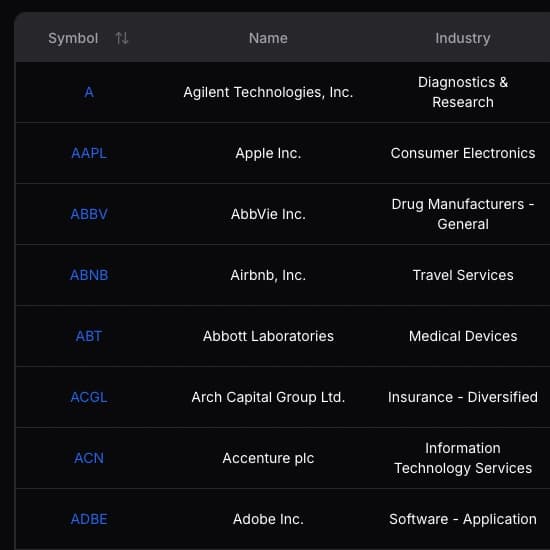
Task: Click the Travel Services industry cell
Action: [x=463, y=275]
